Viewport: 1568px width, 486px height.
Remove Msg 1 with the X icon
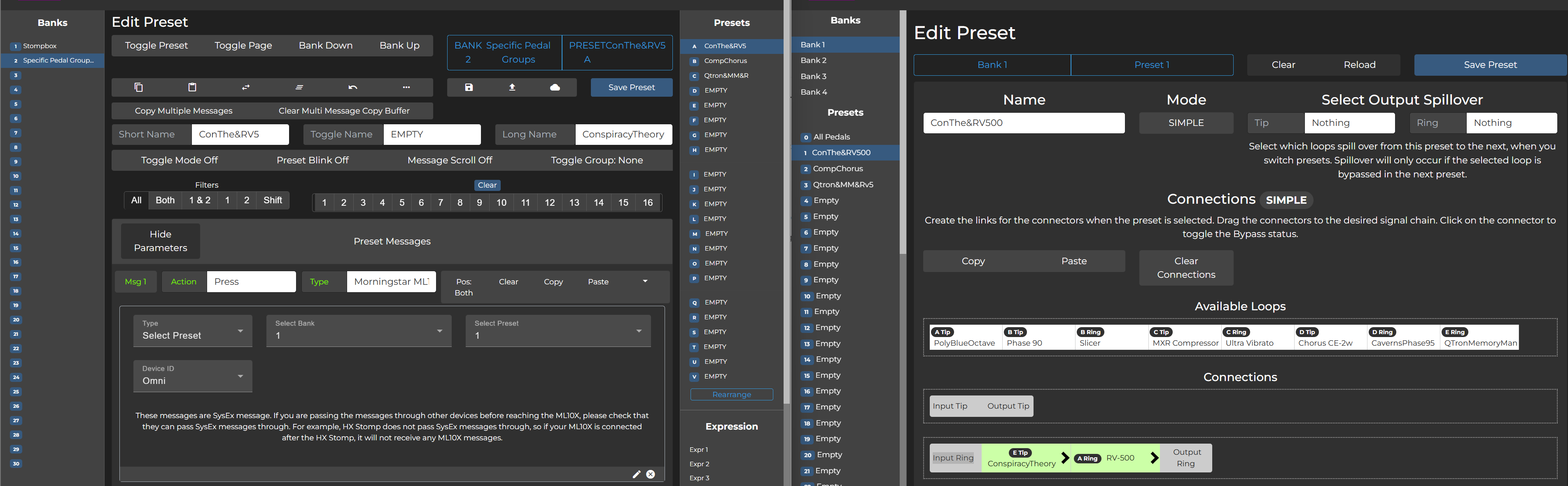[x=651, y=474]
